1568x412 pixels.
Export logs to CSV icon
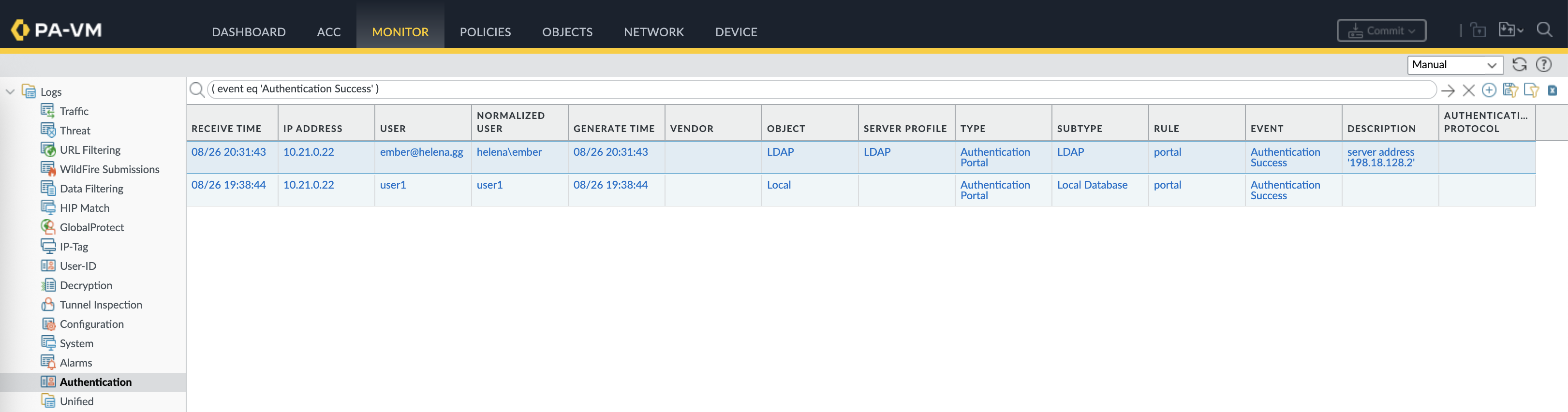point(1552,90)
